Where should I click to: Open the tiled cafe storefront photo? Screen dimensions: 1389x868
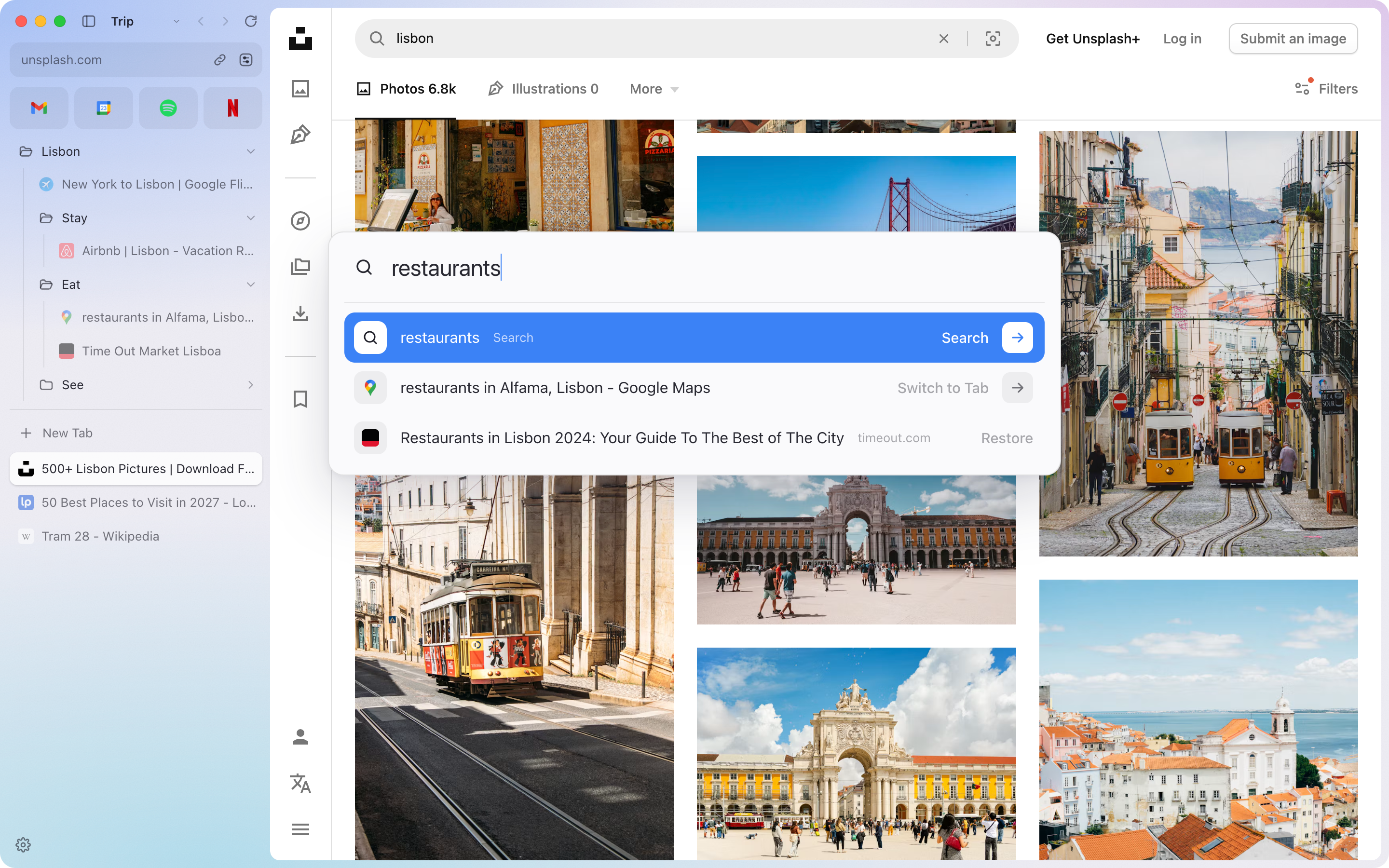pos(514,176)
